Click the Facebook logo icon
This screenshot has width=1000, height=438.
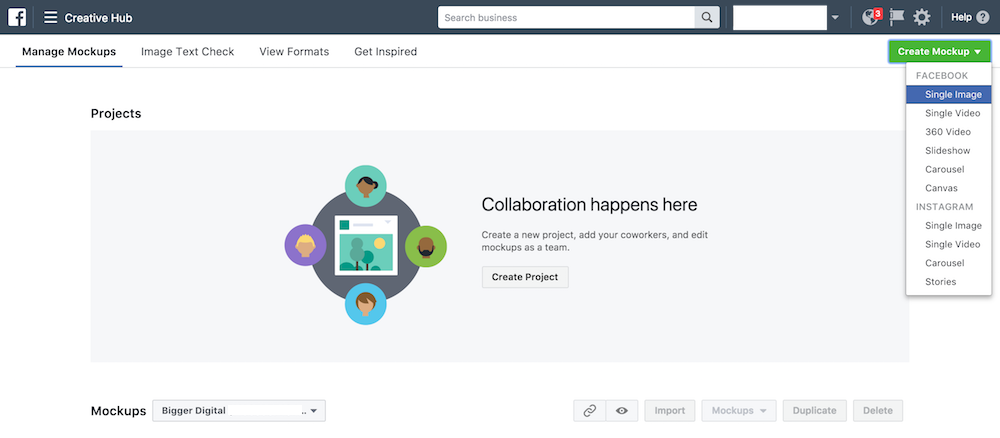click(x=17, y=17)
